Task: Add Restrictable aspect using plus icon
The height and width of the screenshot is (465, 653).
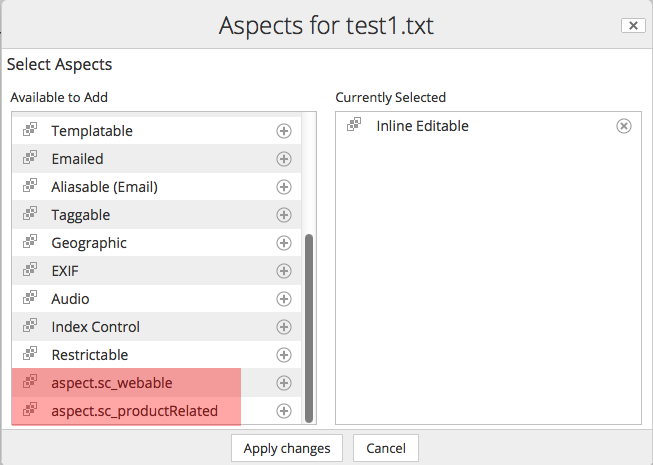Action: (284, 355)
